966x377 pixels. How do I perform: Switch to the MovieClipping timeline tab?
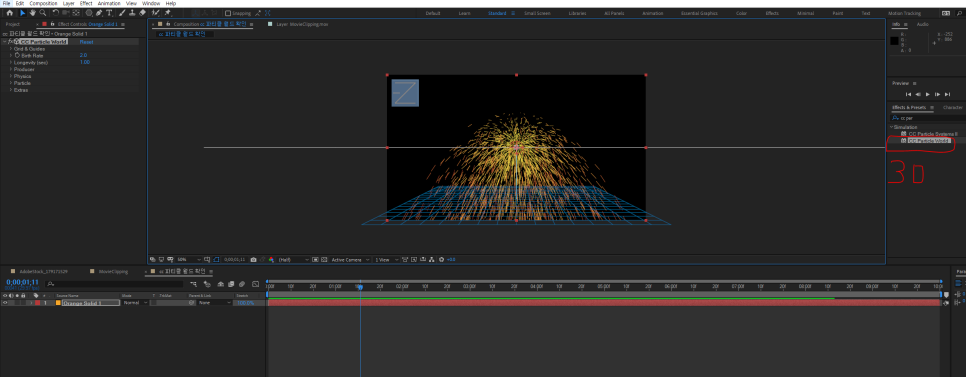pyautogui.click(x=113, y=271)
